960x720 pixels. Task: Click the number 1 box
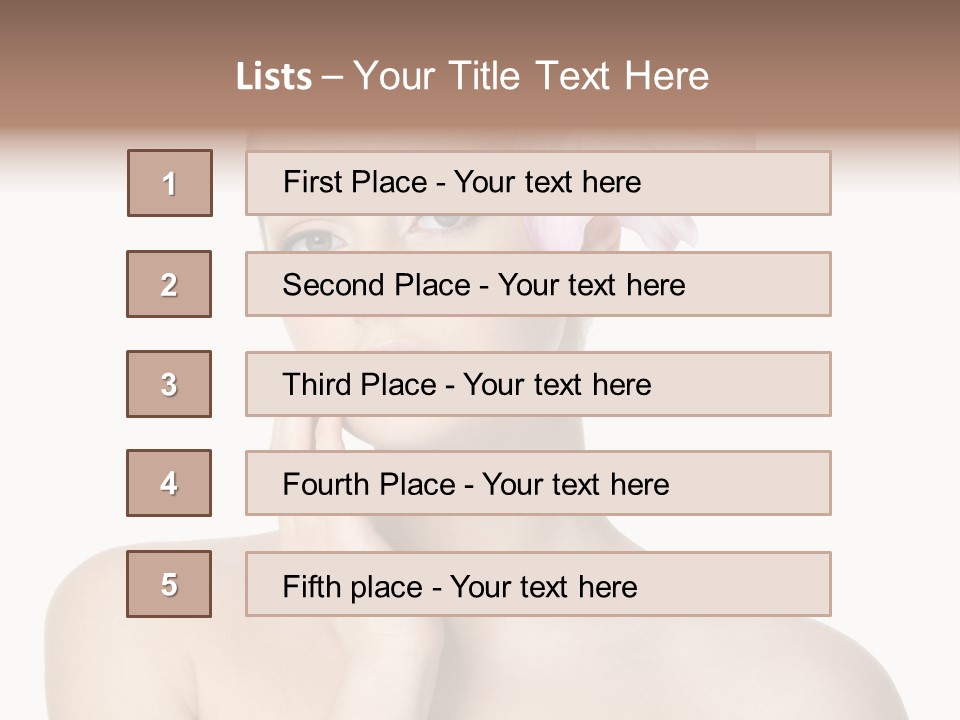click(x=169, y=183)
